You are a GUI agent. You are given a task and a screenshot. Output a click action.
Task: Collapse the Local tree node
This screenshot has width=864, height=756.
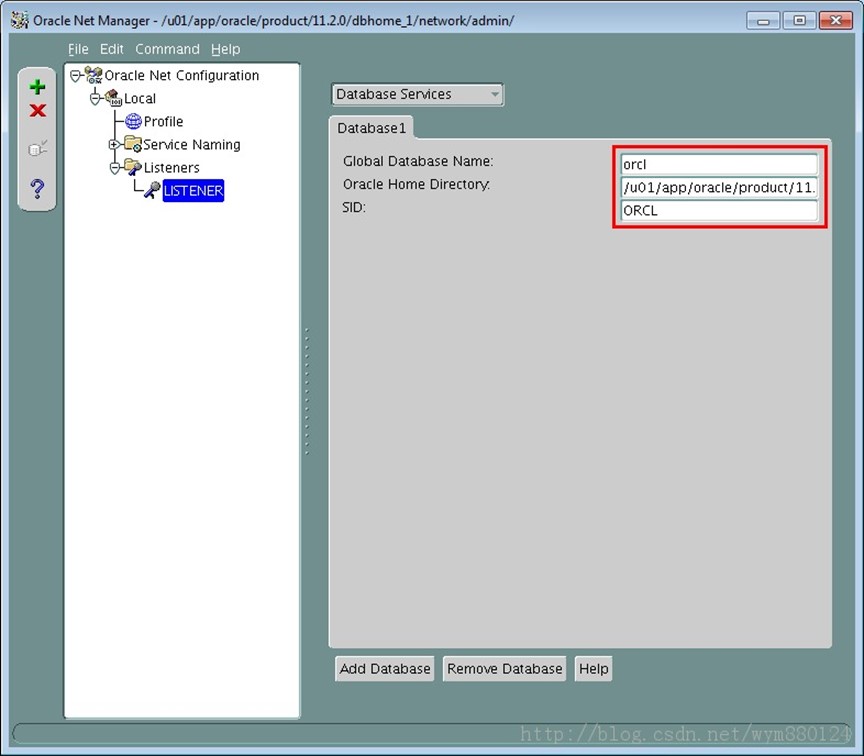(x=95, y=99)
